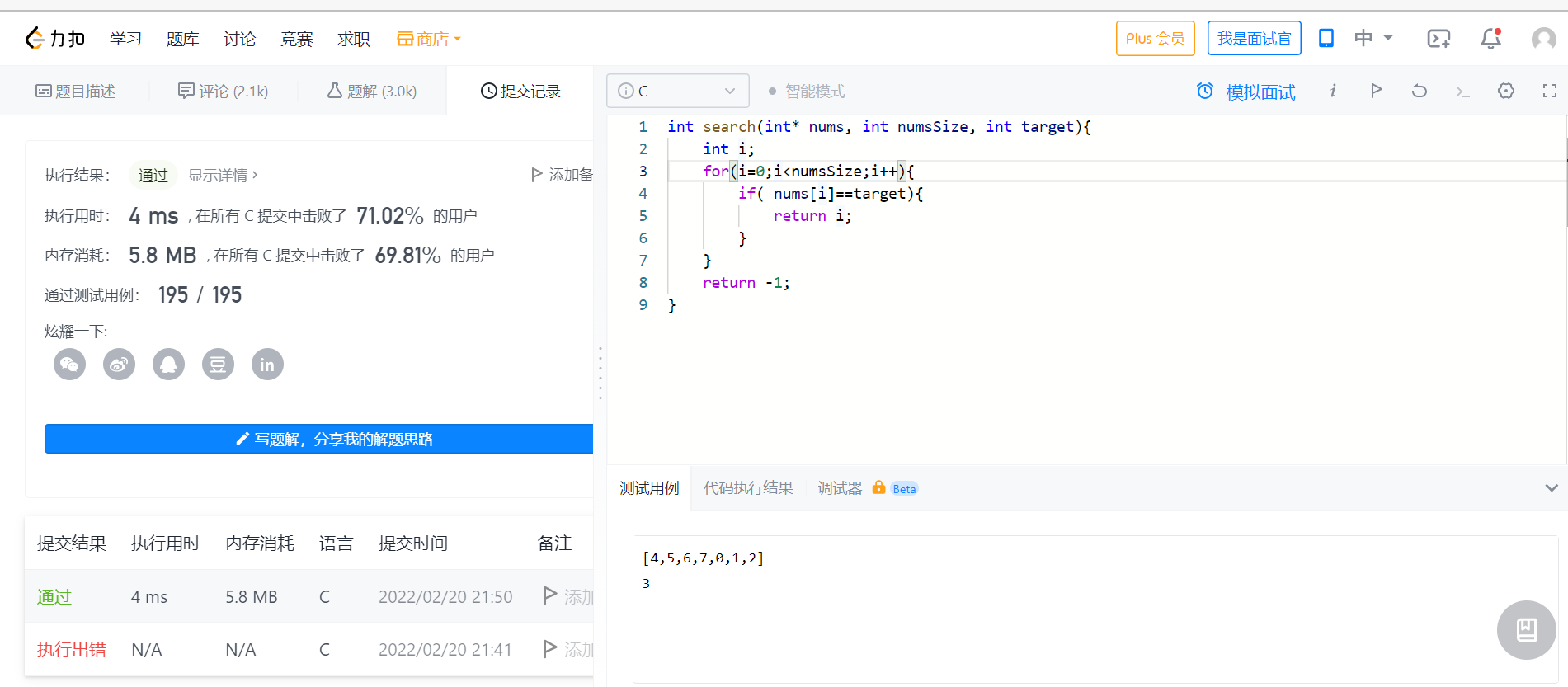Click the run code play icon
This screenshot has width=1568, height=687.
1376,91
